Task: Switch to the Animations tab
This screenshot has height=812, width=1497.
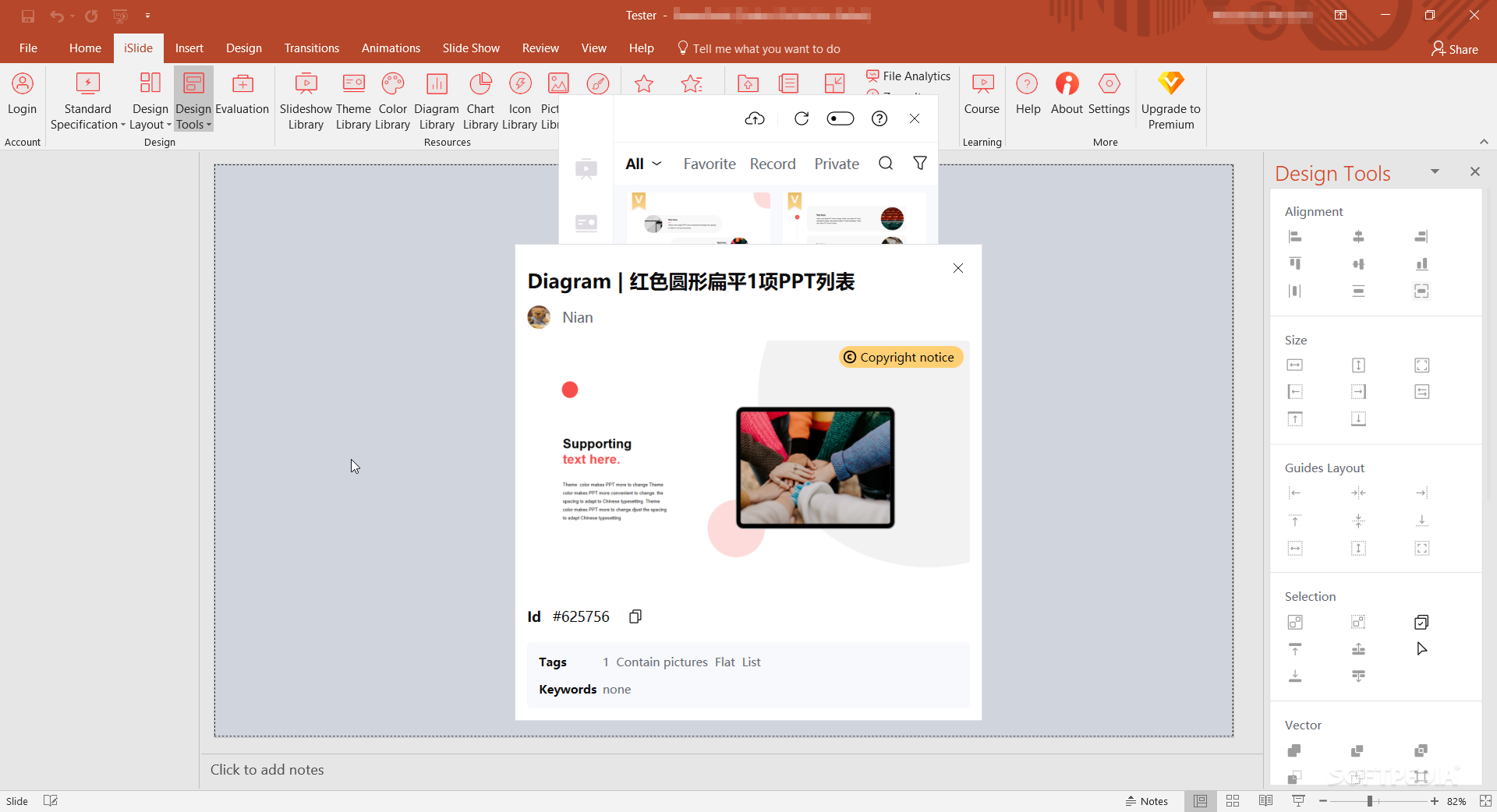Action: (x=391, y=48)
